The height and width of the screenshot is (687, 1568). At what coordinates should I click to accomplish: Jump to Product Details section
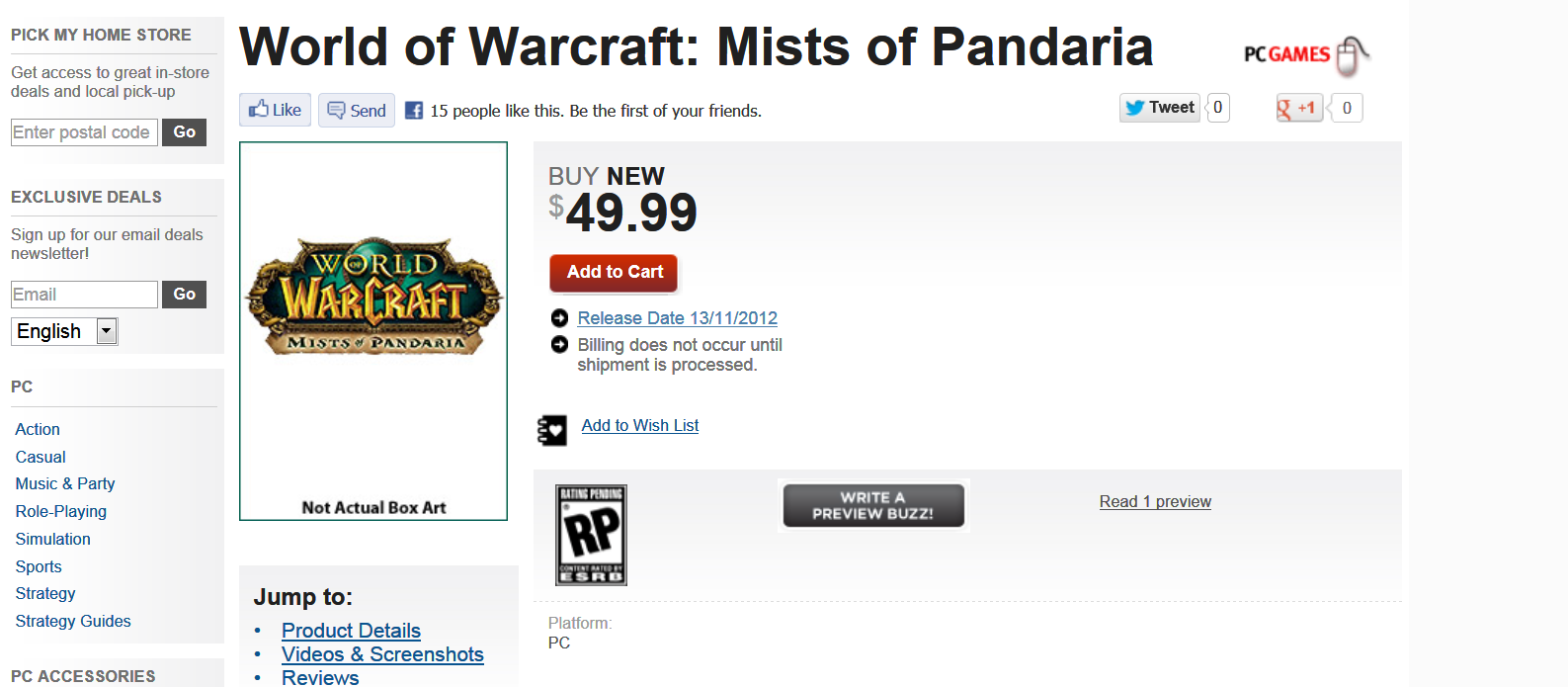(351, 631)
